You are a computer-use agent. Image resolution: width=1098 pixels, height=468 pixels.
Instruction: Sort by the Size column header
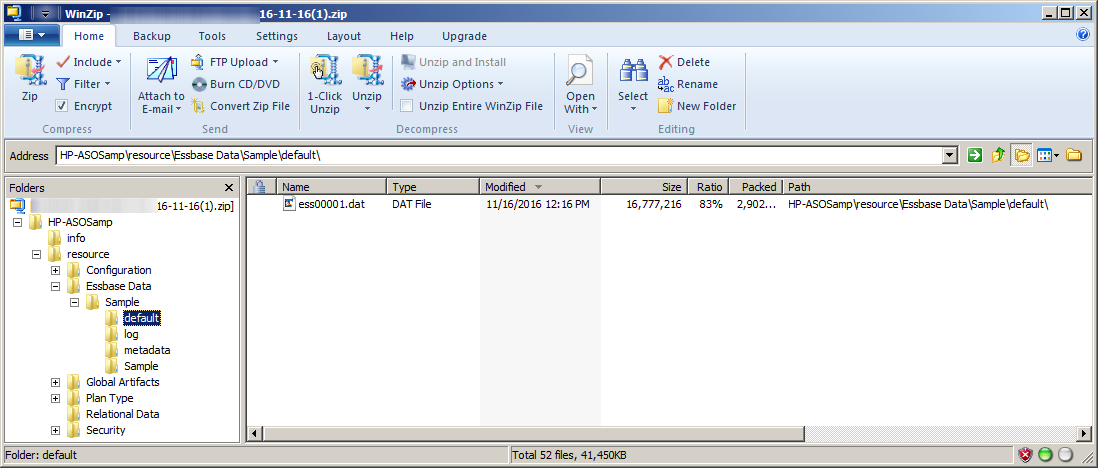[644, 187]
